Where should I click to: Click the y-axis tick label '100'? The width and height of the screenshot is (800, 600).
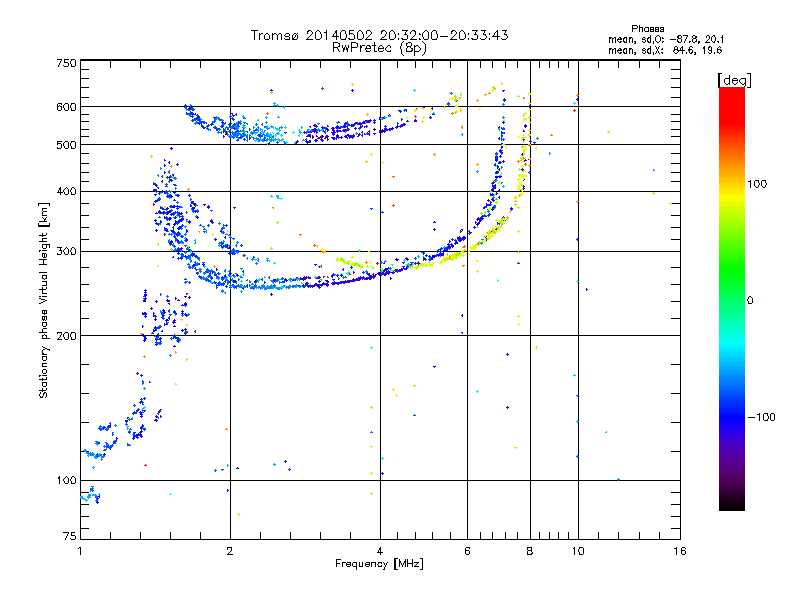pos(66,480)
